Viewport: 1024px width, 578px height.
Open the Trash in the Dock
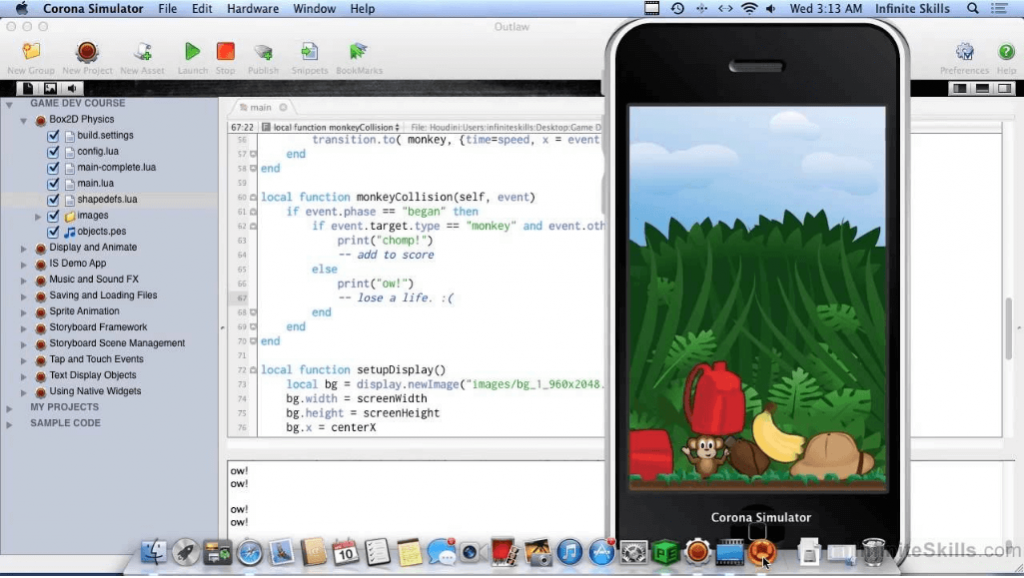click(x=873, y=553)
